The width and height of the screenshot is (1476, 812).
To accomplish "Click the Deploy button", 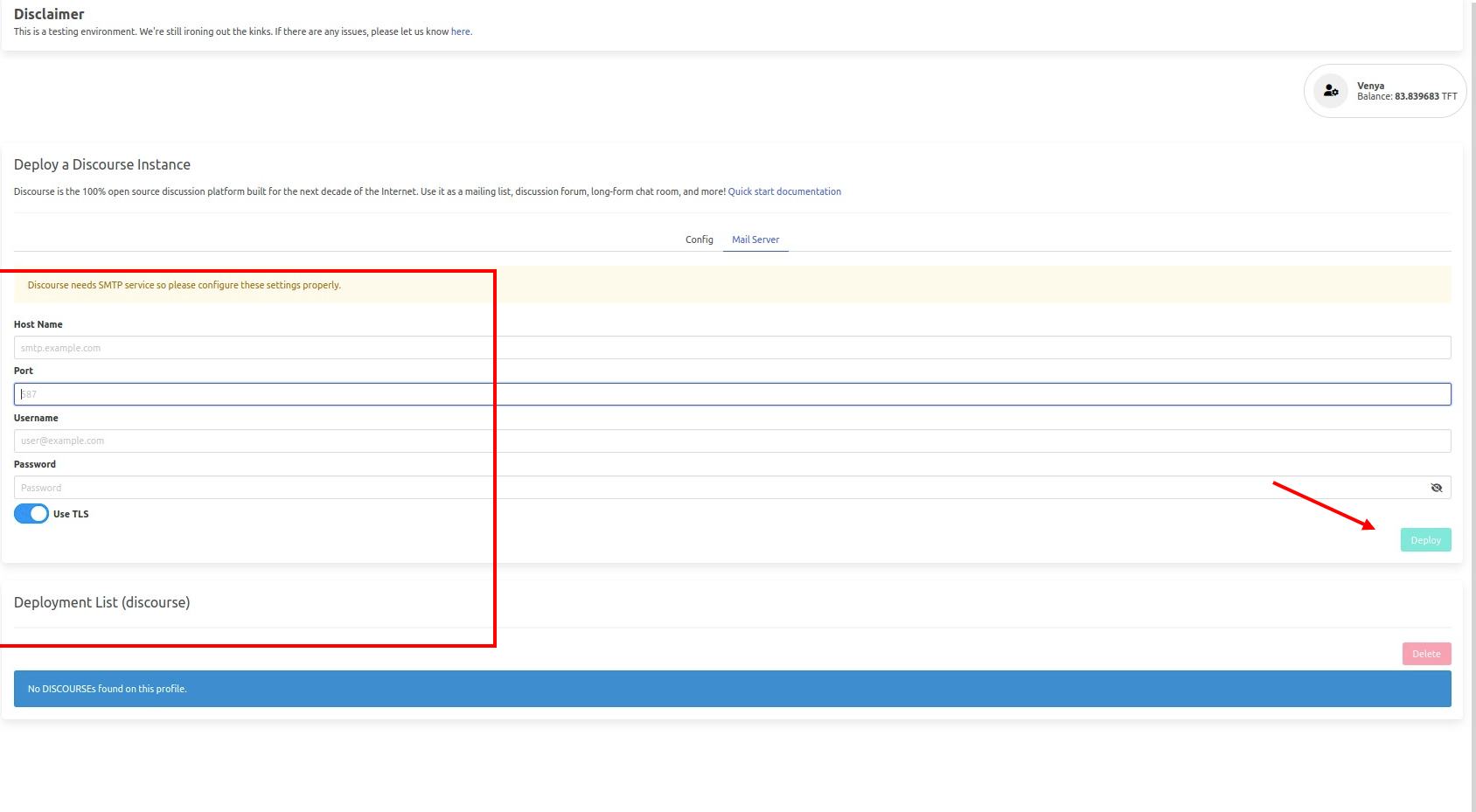I will pyautogui.click(x=1425, y=539).
